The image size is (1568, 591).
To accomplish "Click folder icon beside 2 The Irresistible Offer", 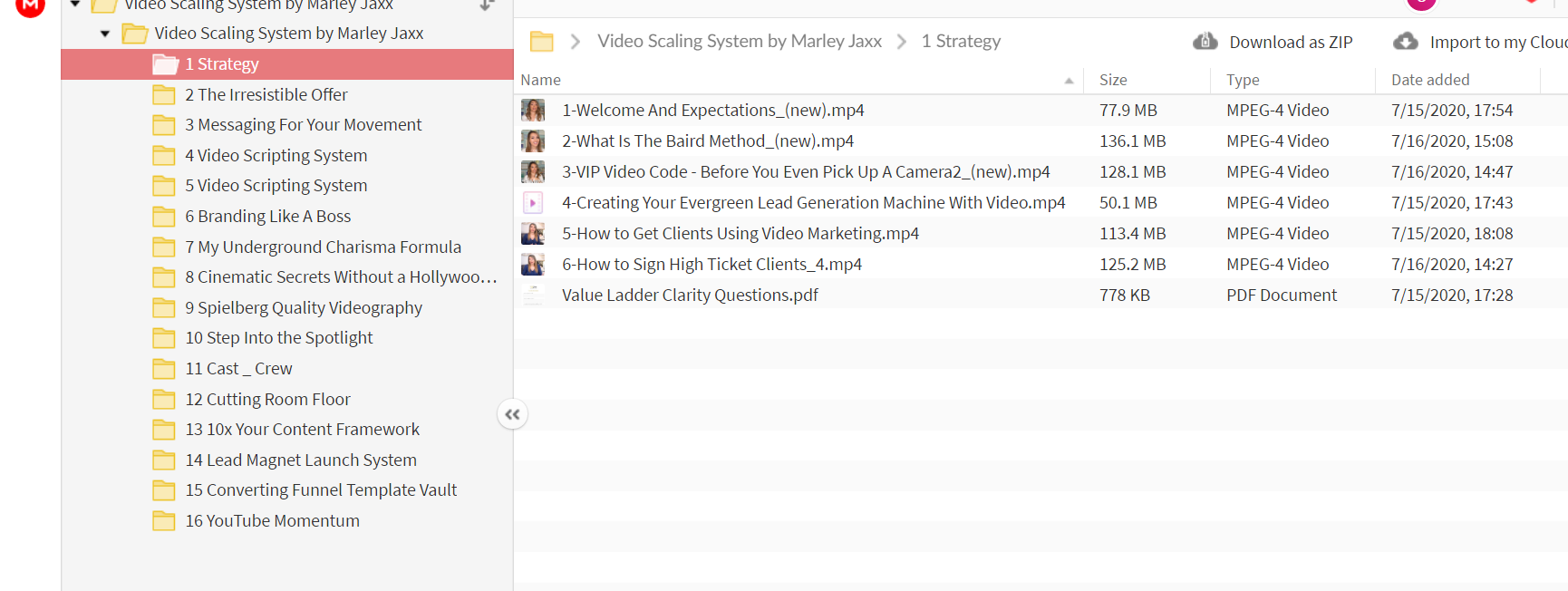I will 164,95.
